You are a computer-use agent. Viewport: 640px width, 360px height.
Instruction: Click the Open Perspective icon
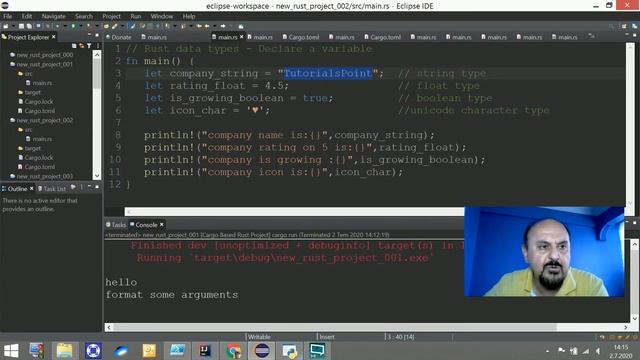coord(624,26)
